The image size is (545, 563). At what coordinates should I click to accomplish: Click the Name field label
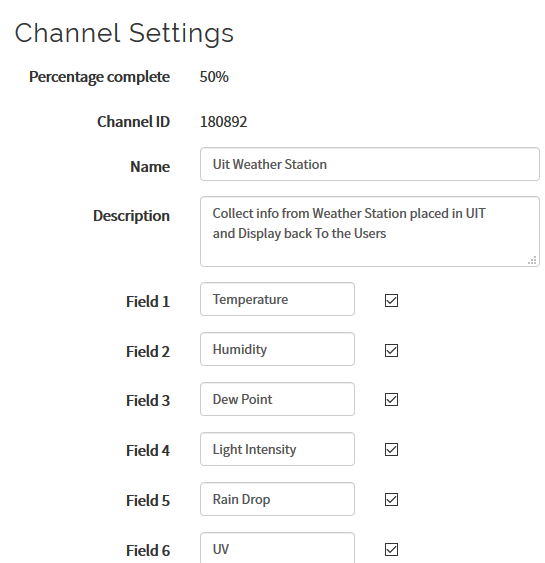point(150,167)
